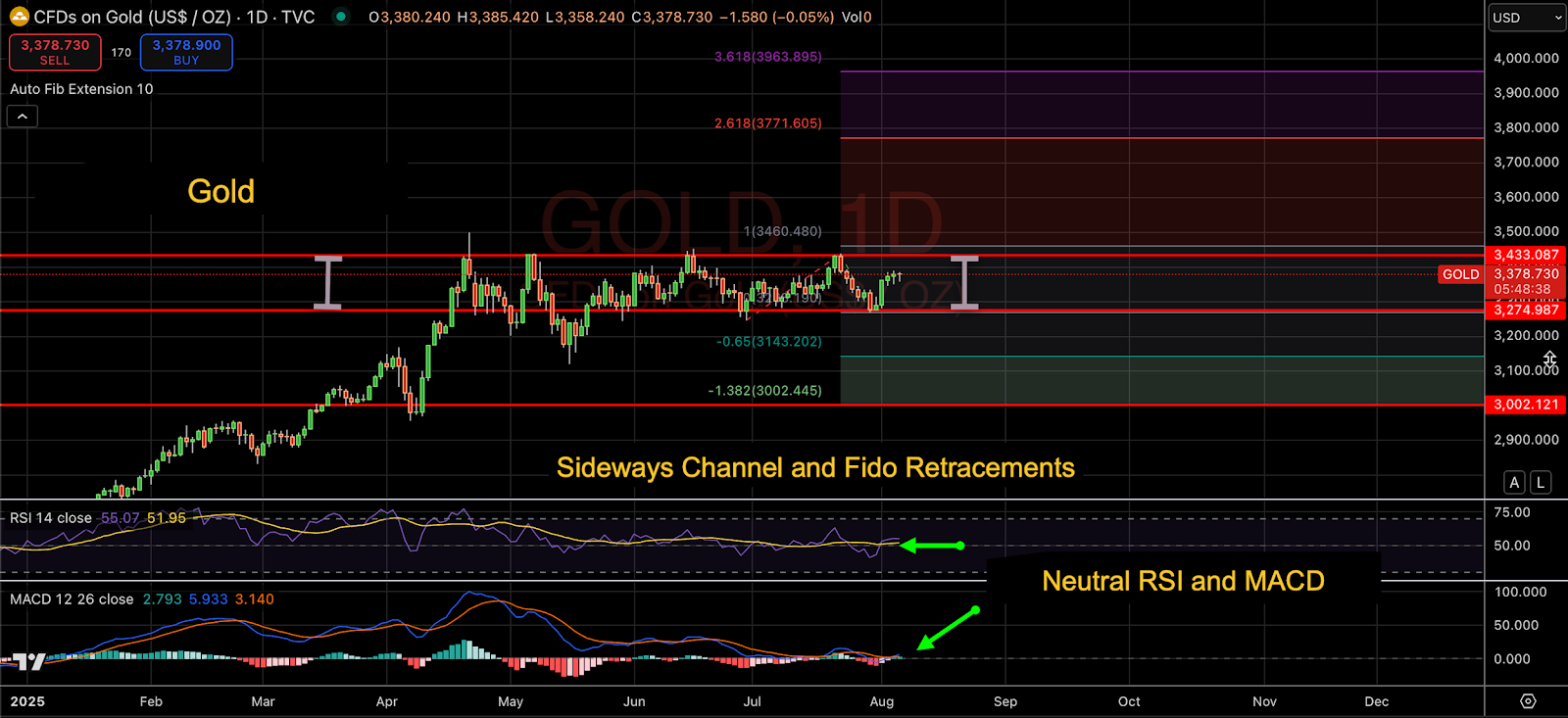Click the 1(3460.480) Fib level label

click(782, 231)
